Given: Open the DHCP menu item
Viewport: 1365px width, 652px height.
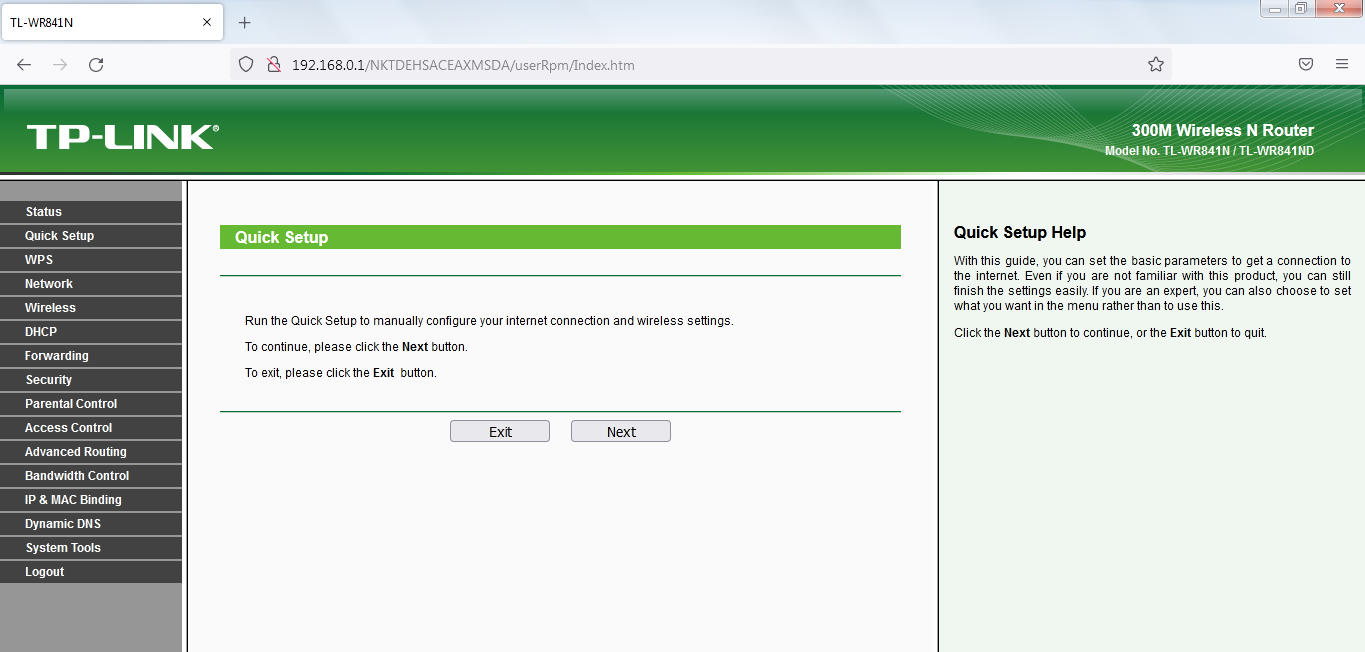Looking at the screenshot, I should coord(91,332).
